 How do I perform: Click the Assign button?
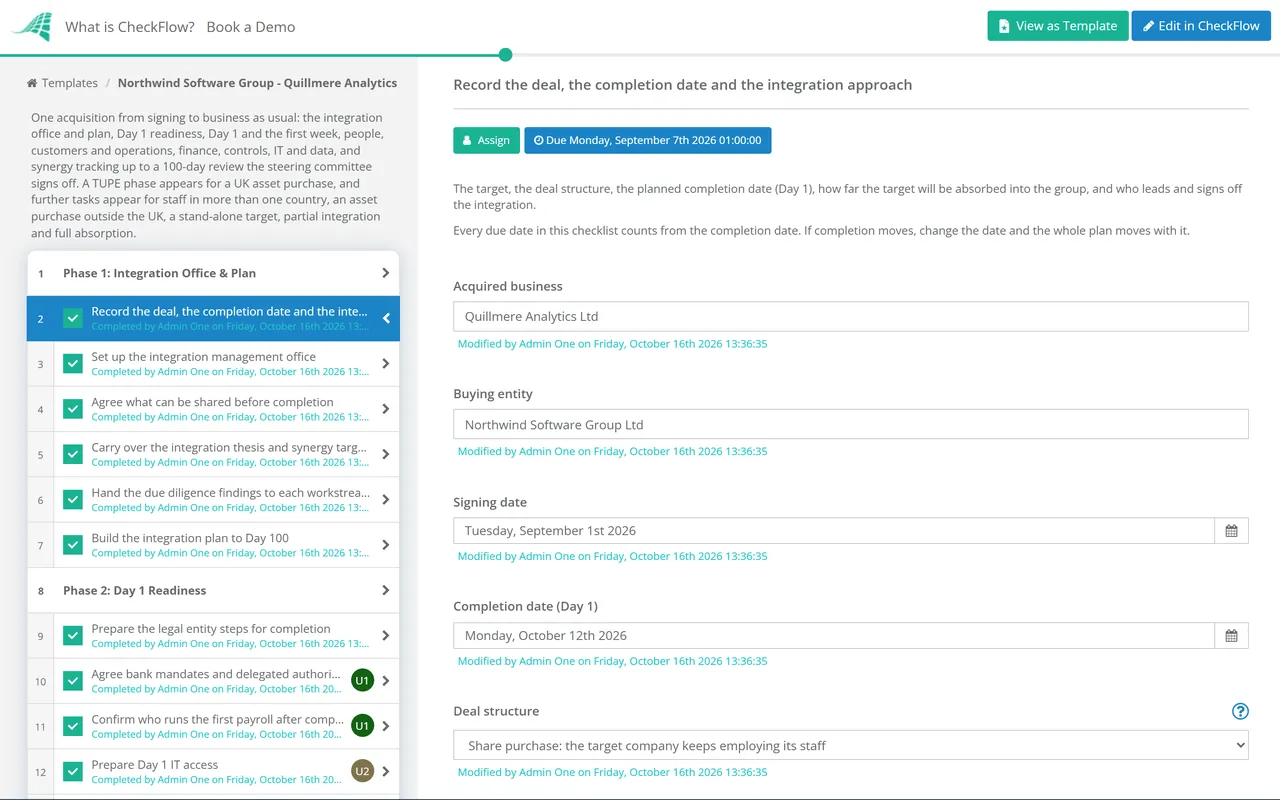click(x=487, y=140)
